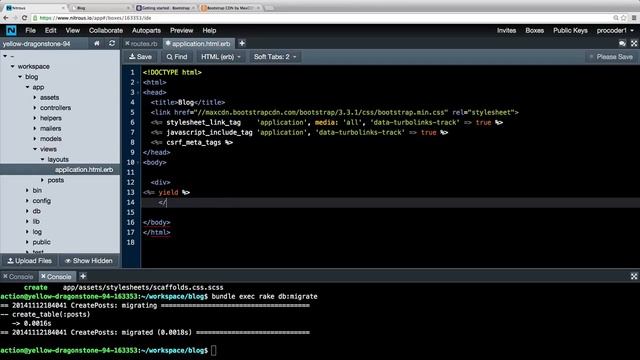Open the HTML (erb) language dropdown
This screenshot has width=640, height=360.
click(x=220, y=57)
